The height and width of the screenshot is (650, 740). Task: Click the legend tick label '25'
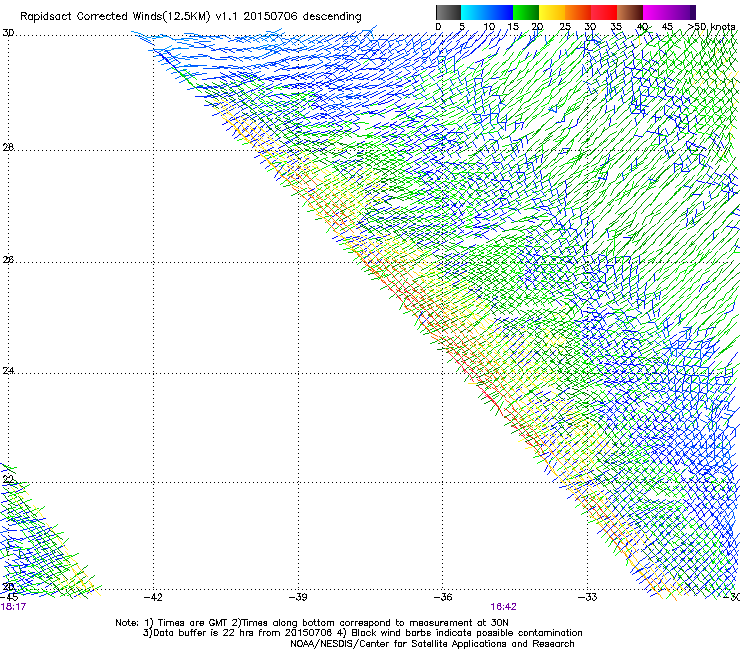[565, 26]
